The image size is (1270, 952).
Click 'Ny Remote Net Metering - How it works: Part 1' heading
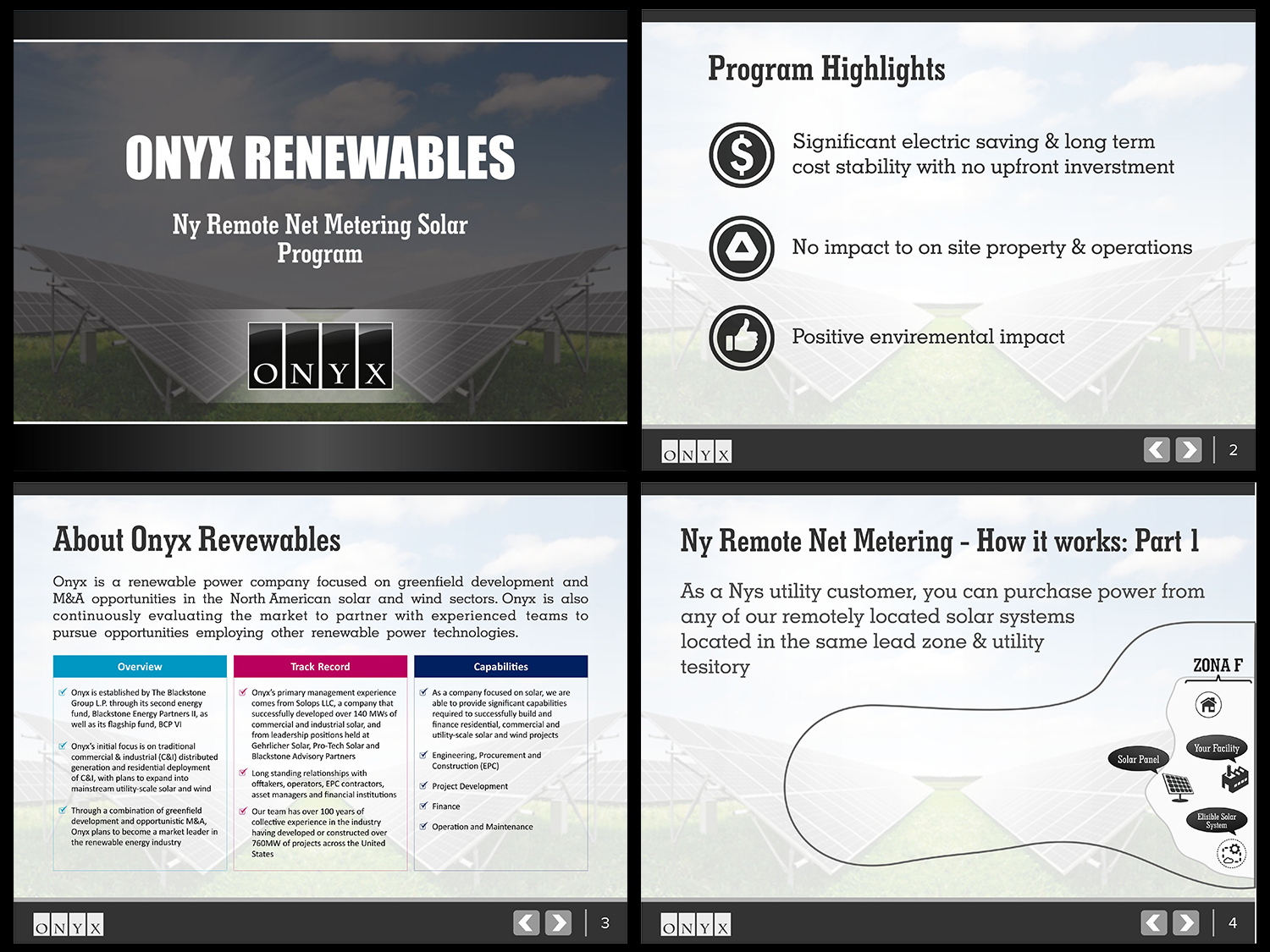[940, 541]
